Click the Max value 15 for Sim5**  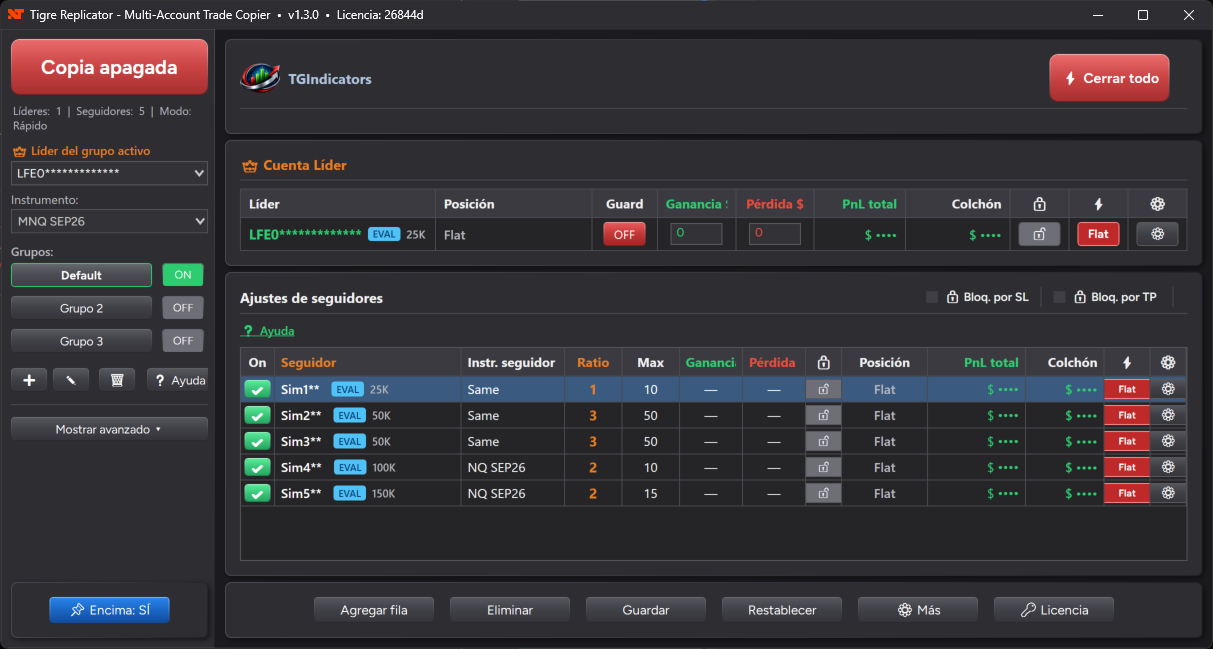click(x=651, y=493)
